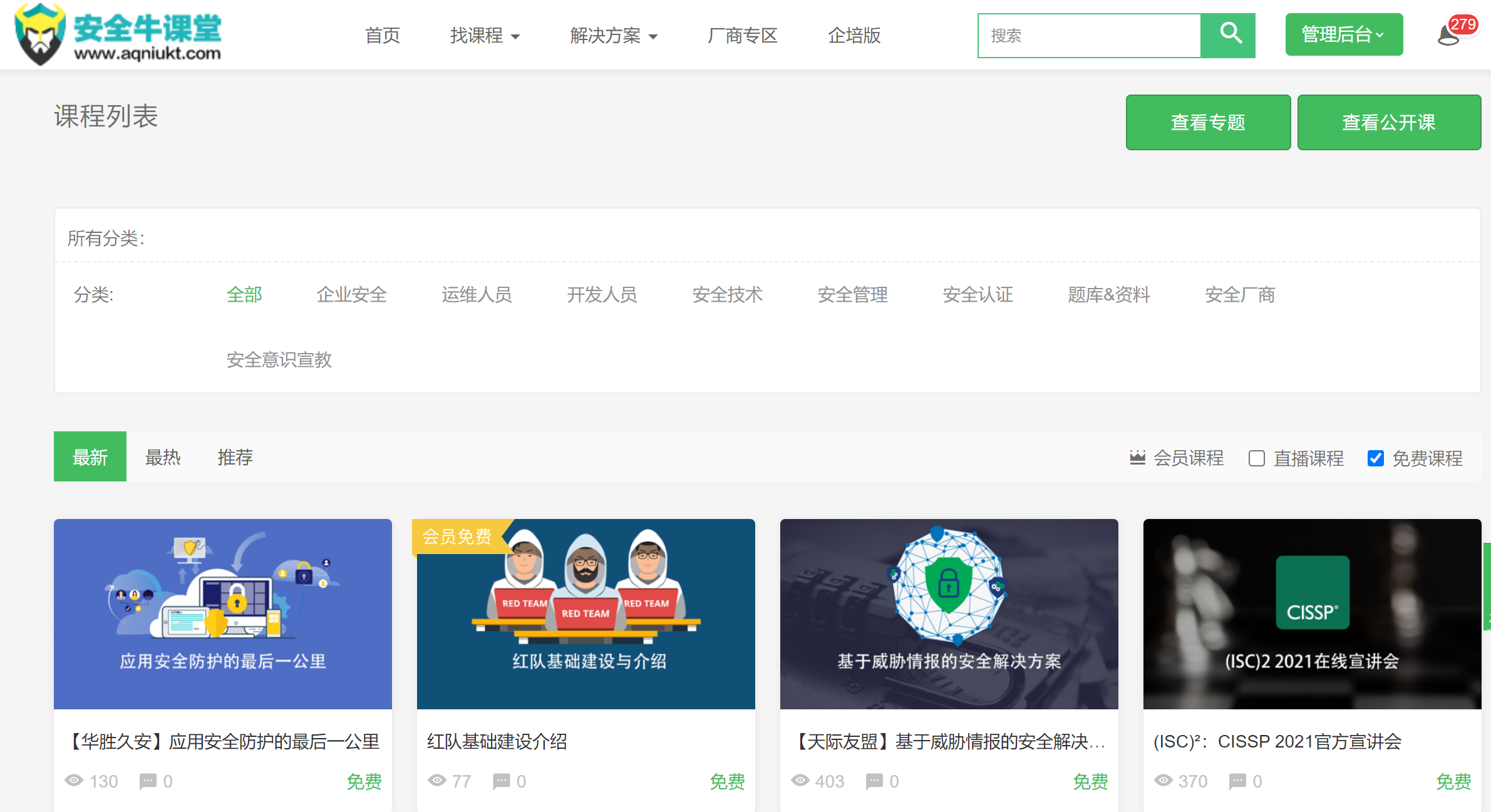Open the 管理后台 dropdown button
The height and width of the screenshot is (812, 1491).
[x=1343, y=34]
